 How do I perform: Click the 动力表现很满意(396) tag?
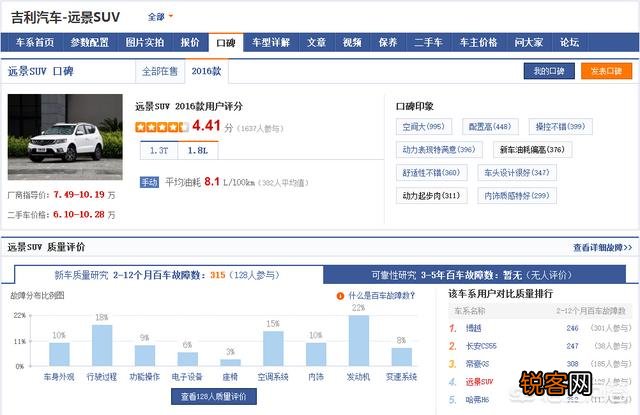tap(439, 149)
